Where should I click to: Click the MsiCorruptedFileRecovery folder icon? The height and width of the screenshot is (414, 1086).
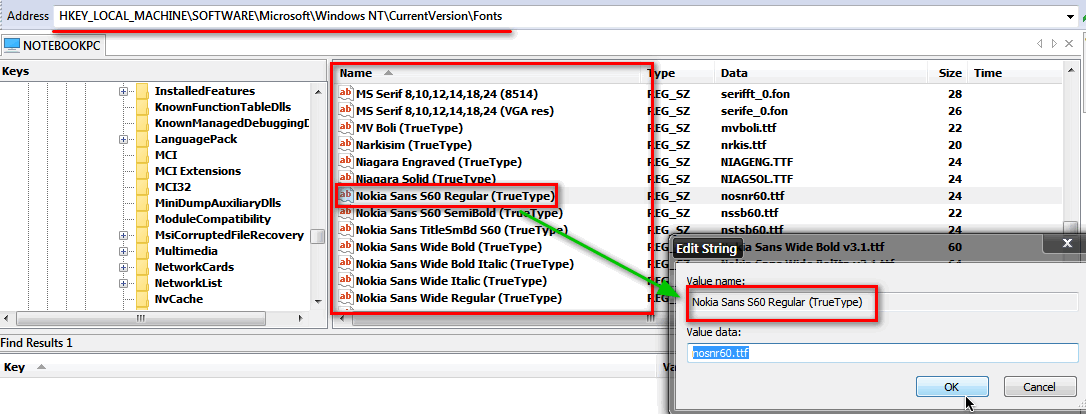coord(143,235)
